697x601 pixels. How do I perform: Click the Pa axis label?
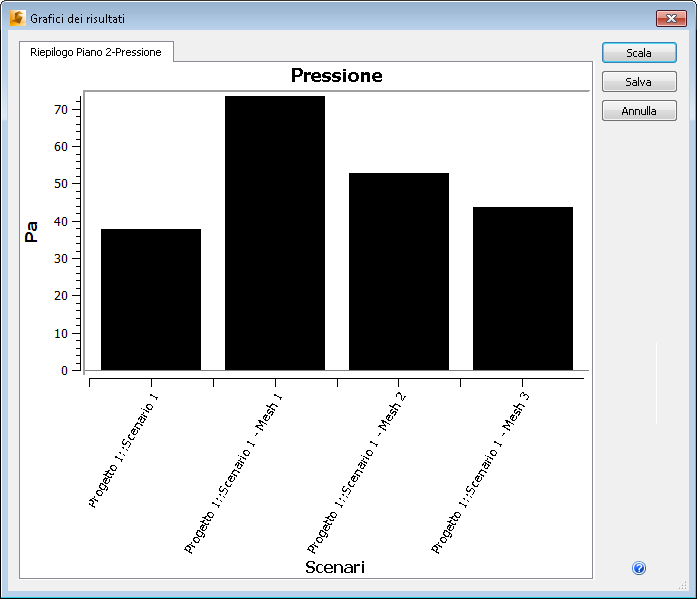click(31, 232)
